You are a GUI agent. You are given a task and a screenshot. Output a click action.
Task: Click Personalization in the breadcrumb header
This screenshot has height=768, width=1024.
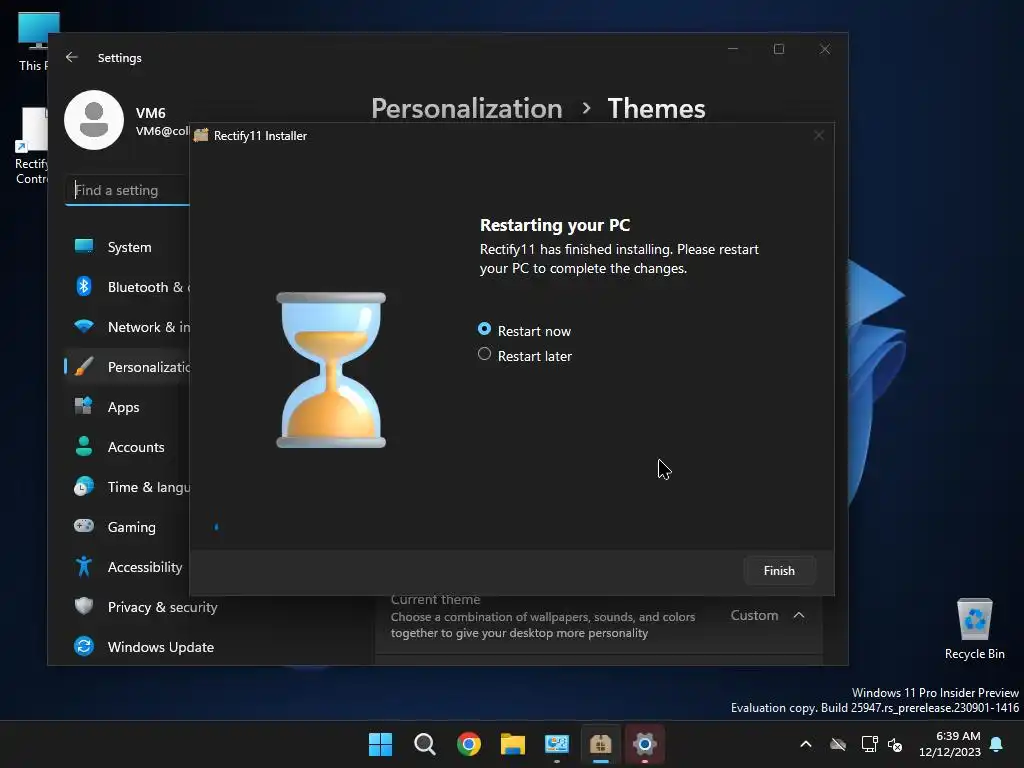(x=467, y=108)
